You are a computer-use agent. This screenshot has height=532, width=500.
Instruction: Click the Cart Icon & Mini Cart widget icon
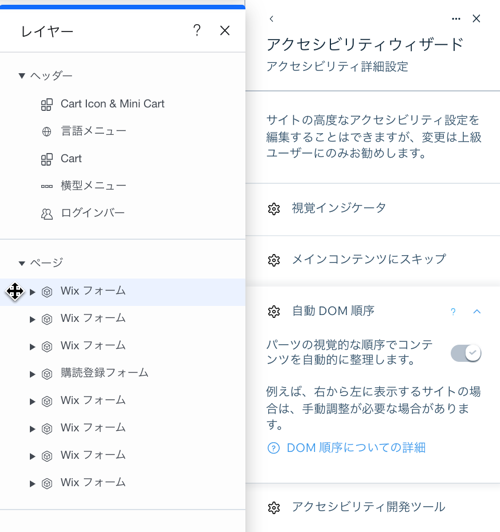tap(47, 104)
